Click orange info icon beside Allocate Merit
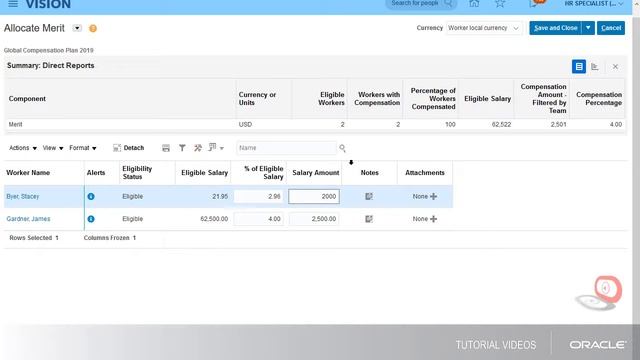The image size is (640, 360). coord(93,28)
